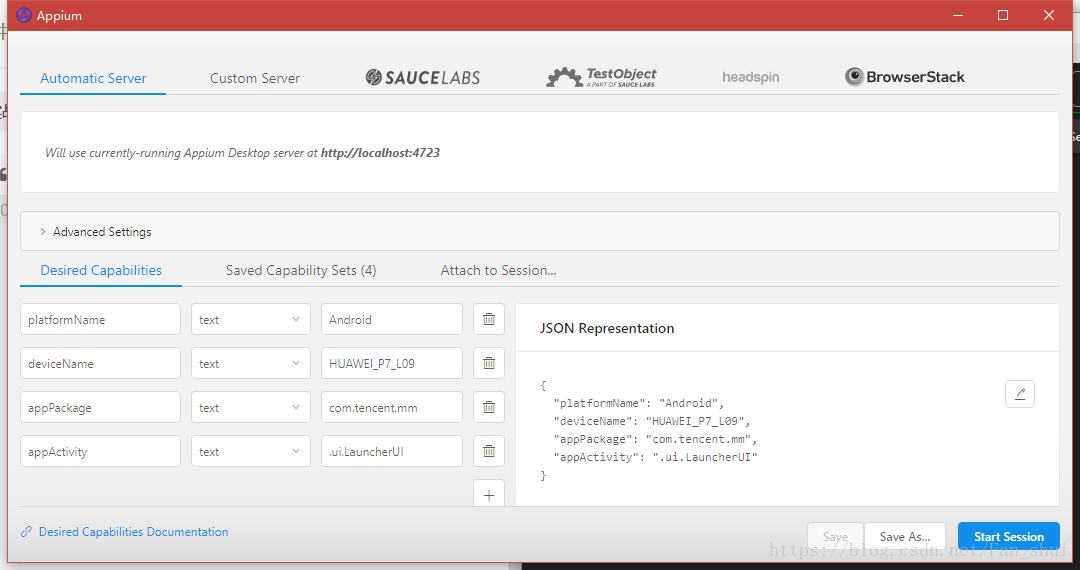Edit the appActivity name field
This screenshot has width=1080, height=570.
[101, 452]
